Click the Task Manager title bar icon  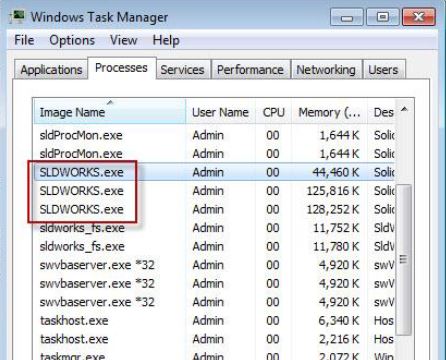tap(18, 16)
